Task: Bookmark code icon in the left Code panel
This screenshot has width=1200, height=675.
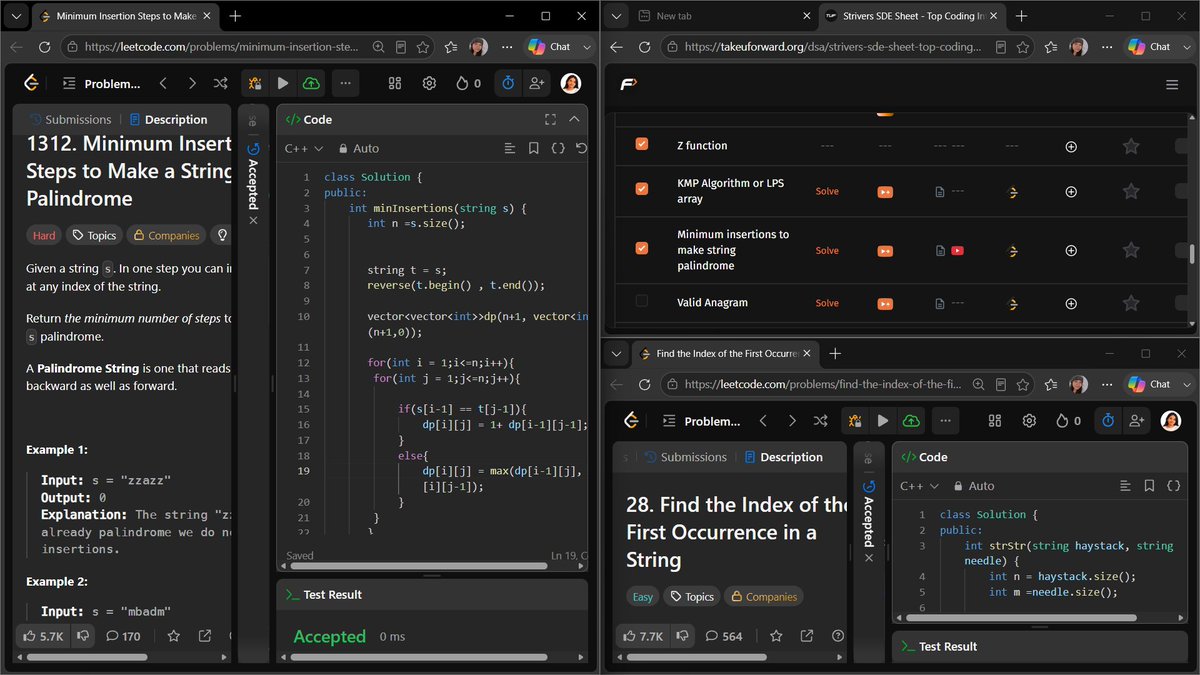Action: 534,148
